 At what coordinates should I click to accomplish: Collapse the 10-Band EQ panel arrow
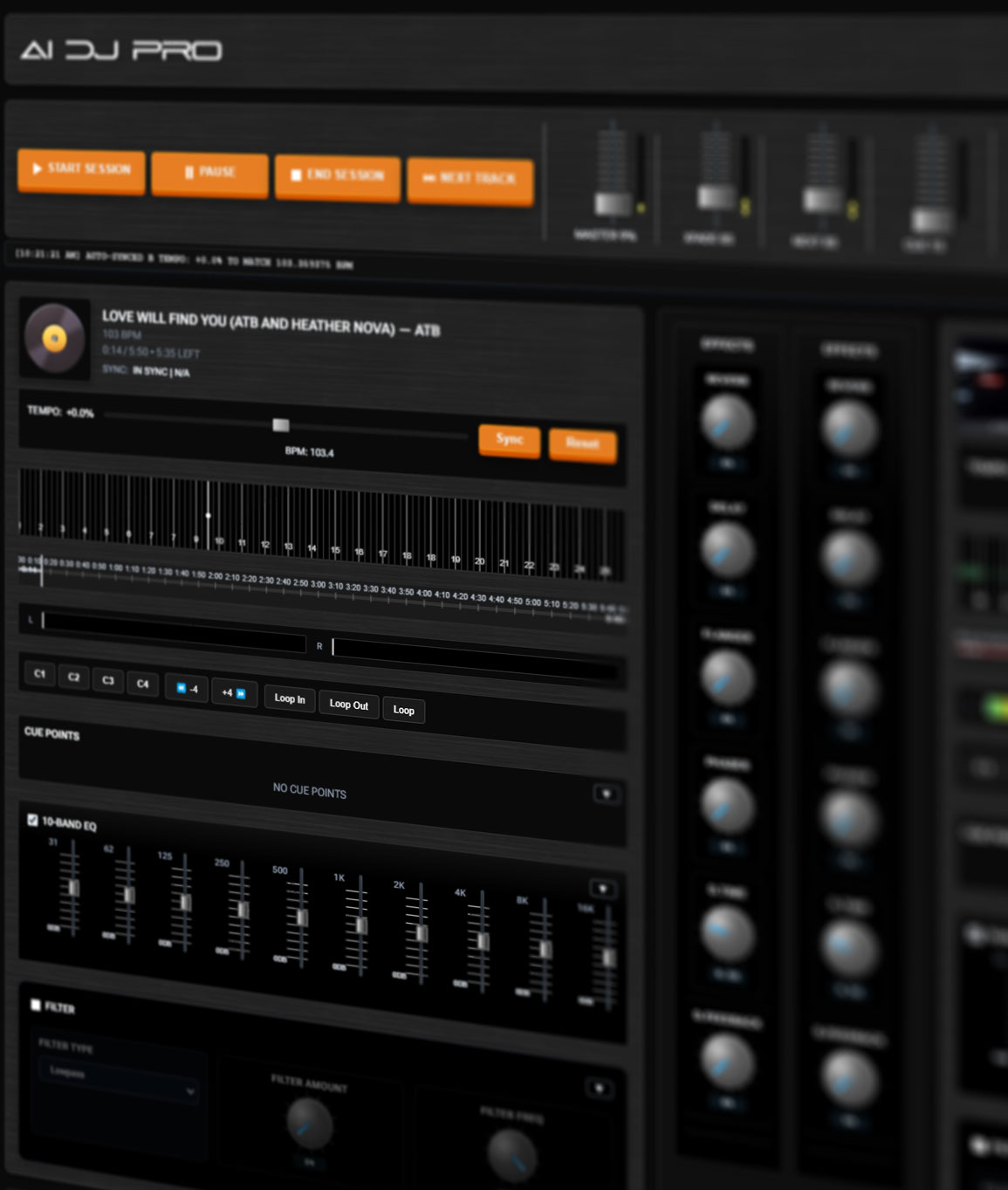tap(602, 889)
